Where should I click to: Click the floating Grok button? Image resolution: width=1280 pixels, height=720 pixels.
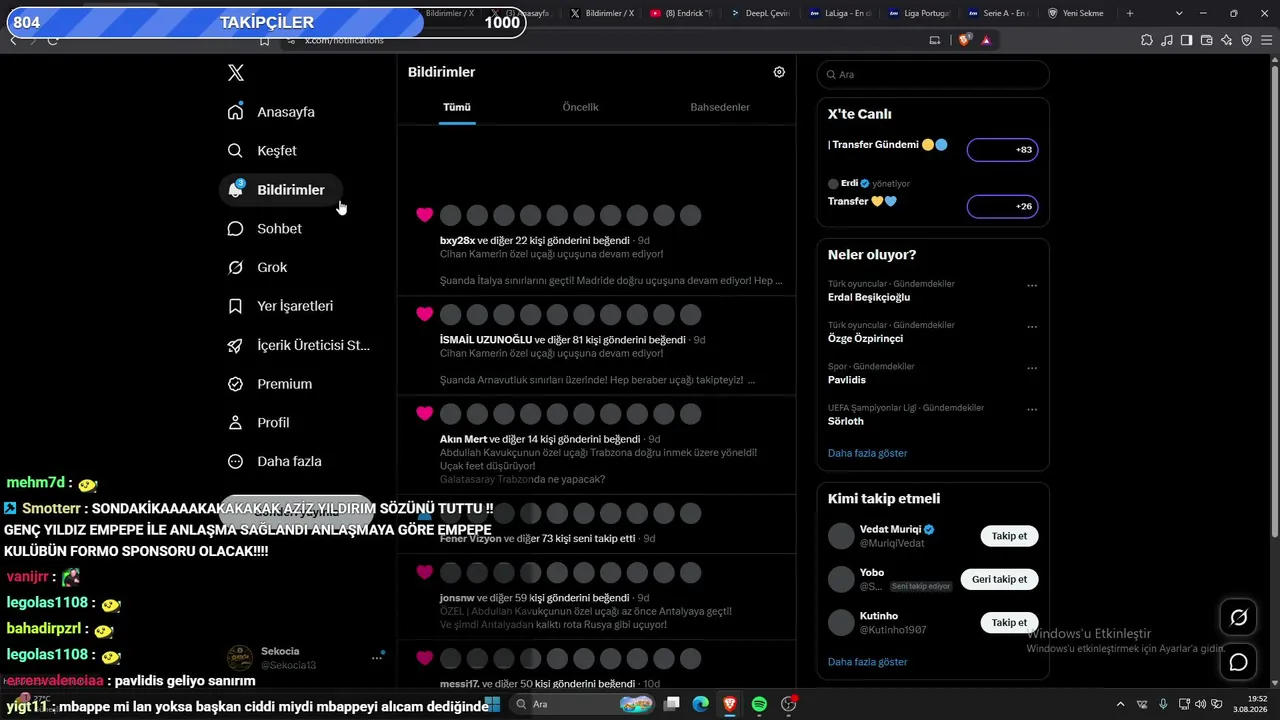coord(1238,618)
